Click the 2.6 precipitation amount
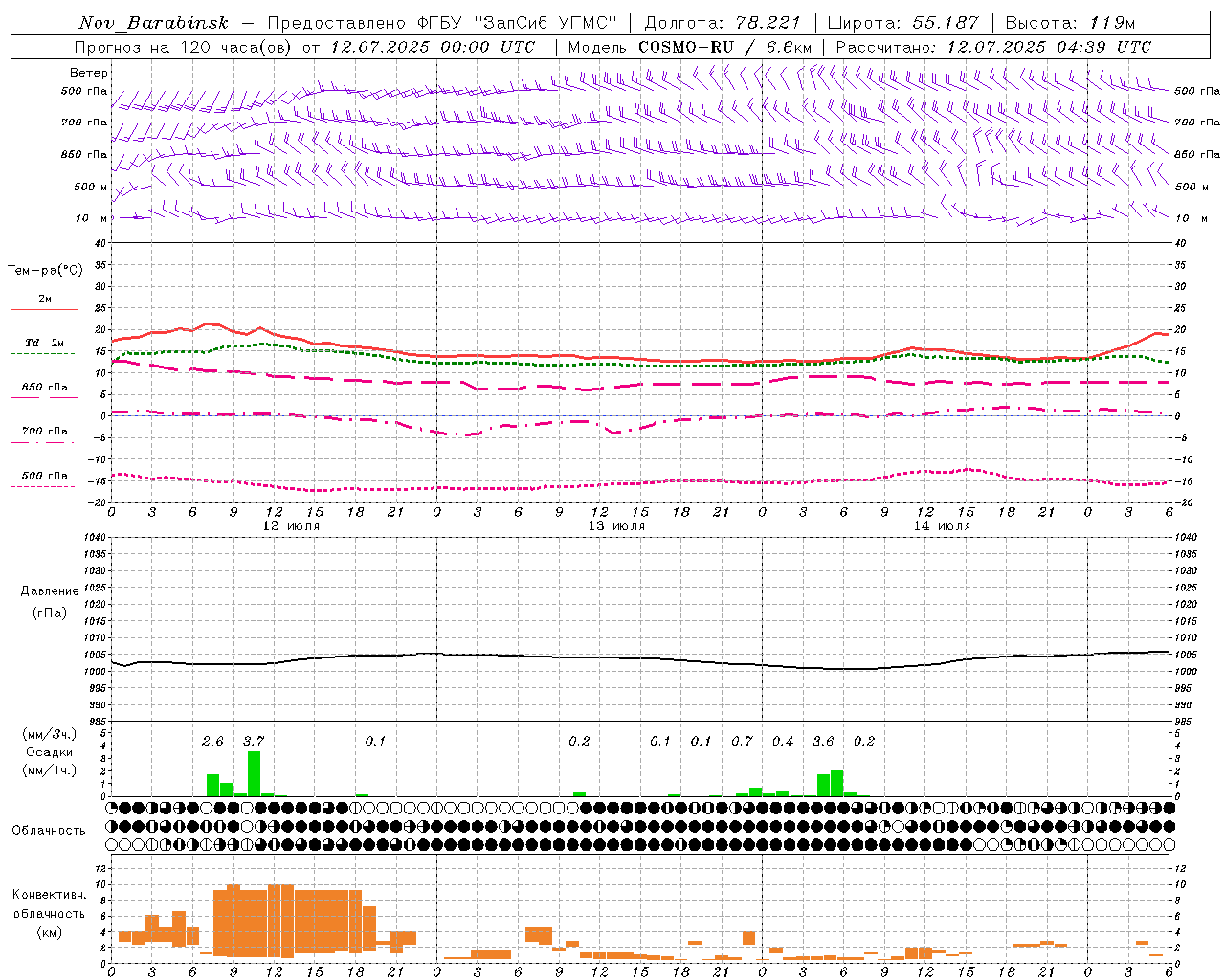 coord(212,741)
